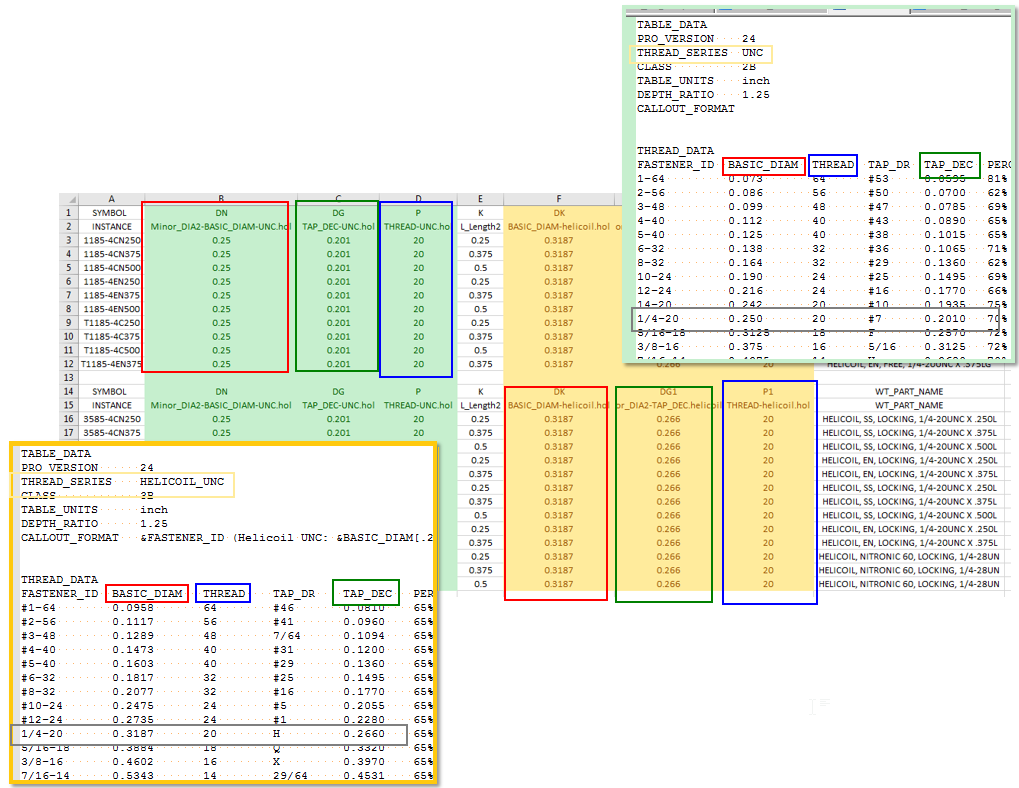Click TAP_DR header in HELICOIL_UNC text file
Screen dimensions: 1019x788
293,594
